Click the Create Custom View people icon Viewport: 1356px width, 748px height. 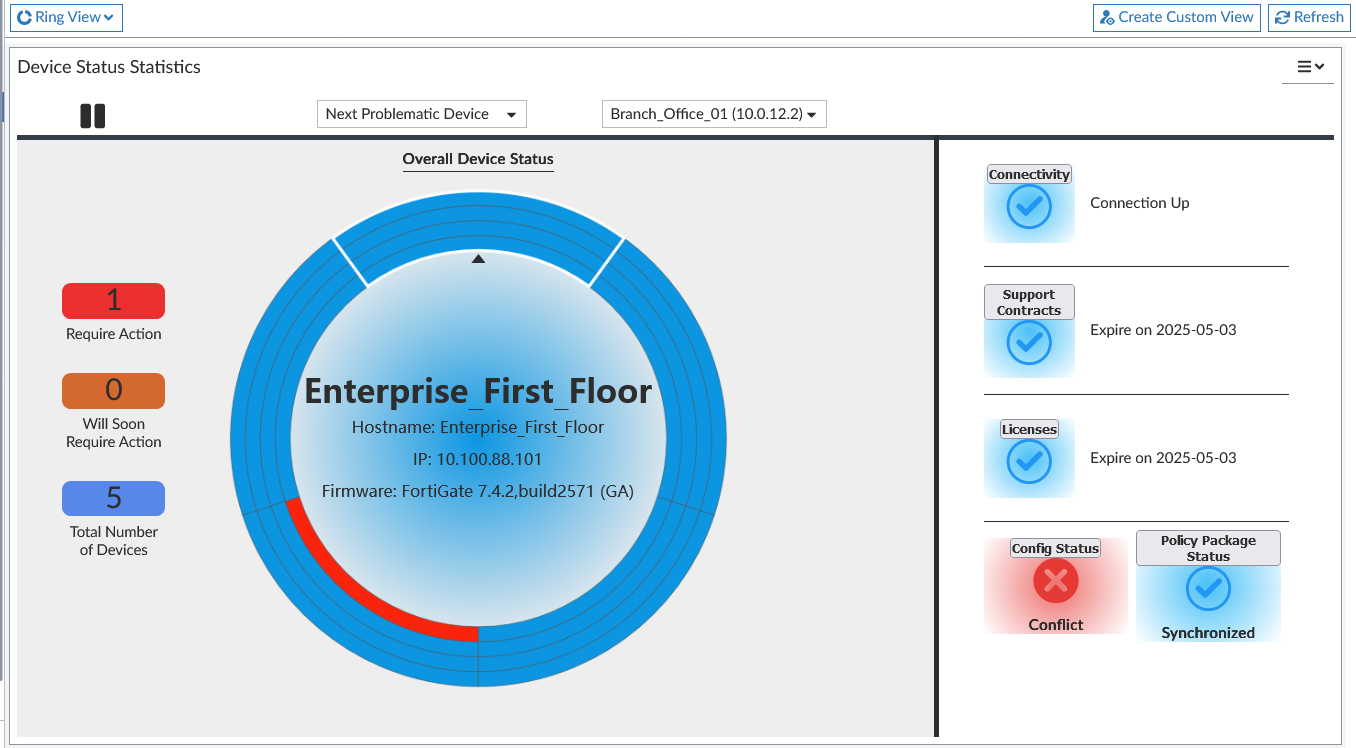click(x=1106, y=17)
